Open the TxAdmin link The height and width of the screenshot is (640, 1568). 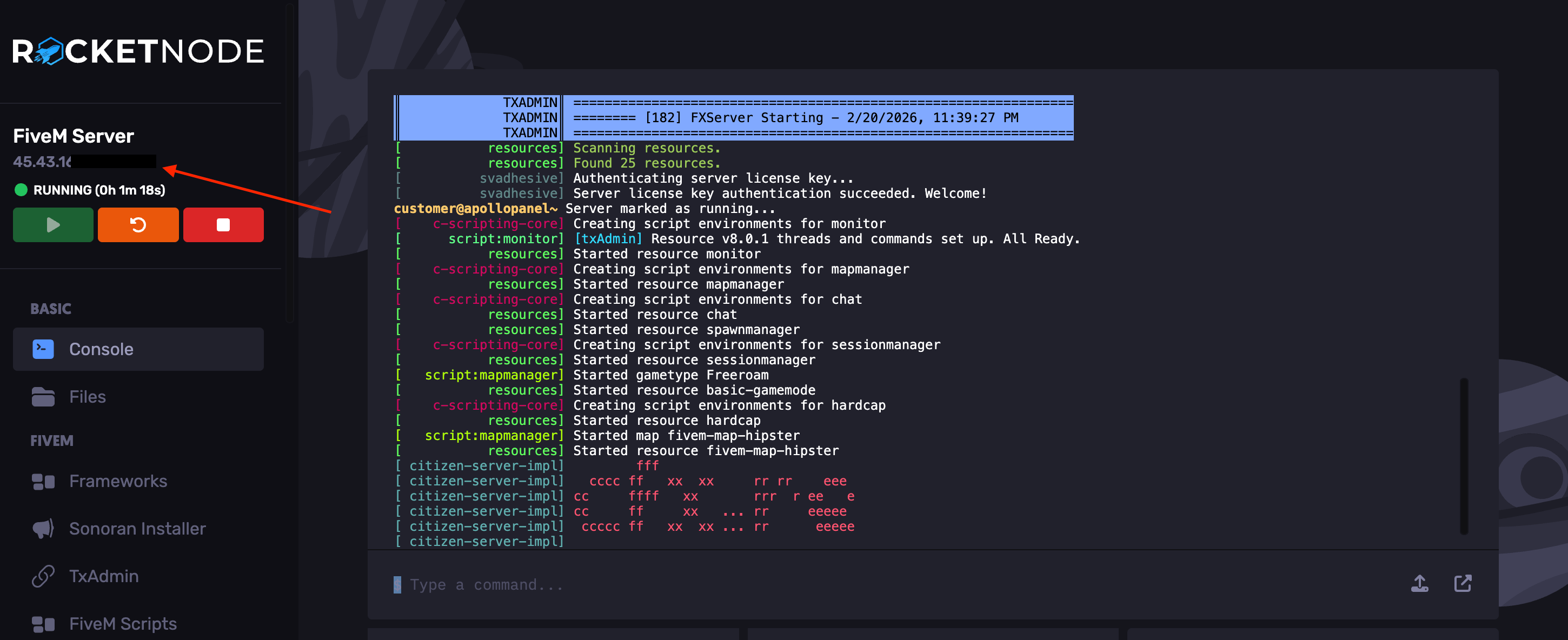103,576
